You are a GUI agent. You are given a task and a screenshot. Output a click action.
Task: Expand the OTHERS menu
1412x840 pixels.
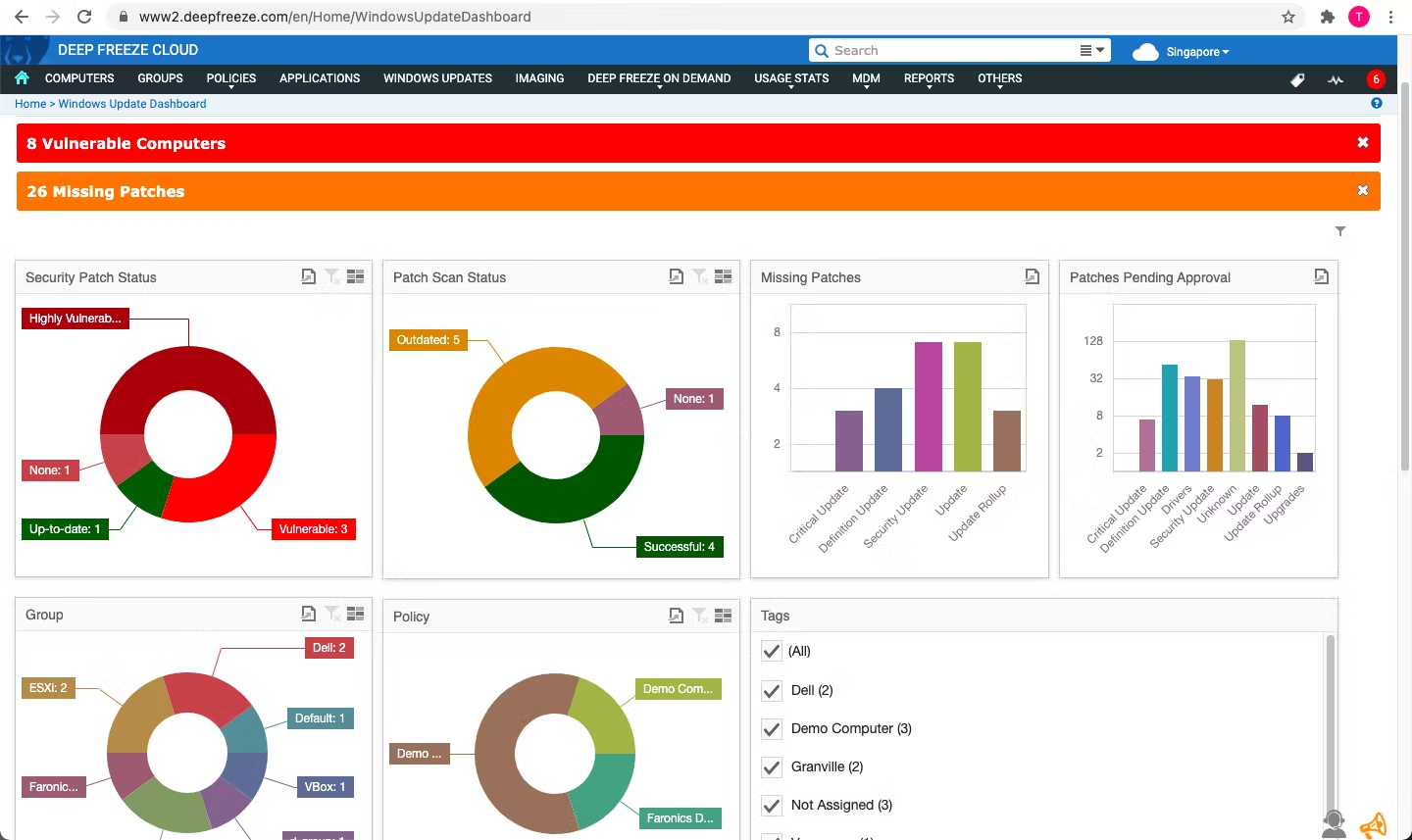pos(999,78)
